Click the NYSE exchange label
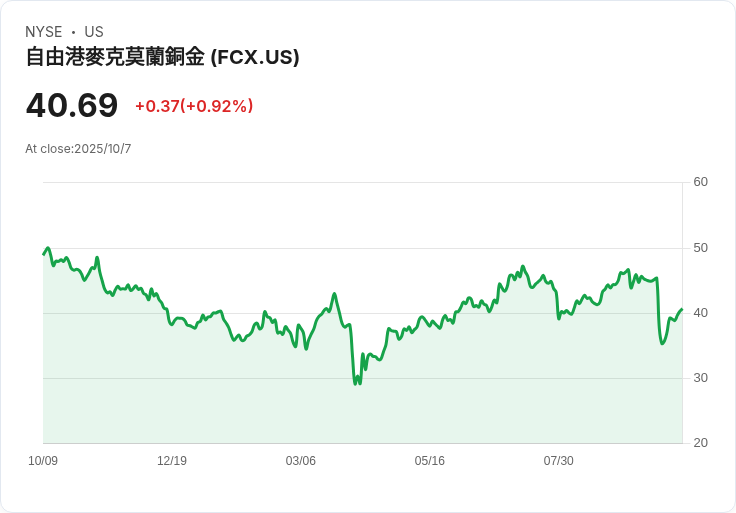736x513 pixels. (x=43, y=32)
